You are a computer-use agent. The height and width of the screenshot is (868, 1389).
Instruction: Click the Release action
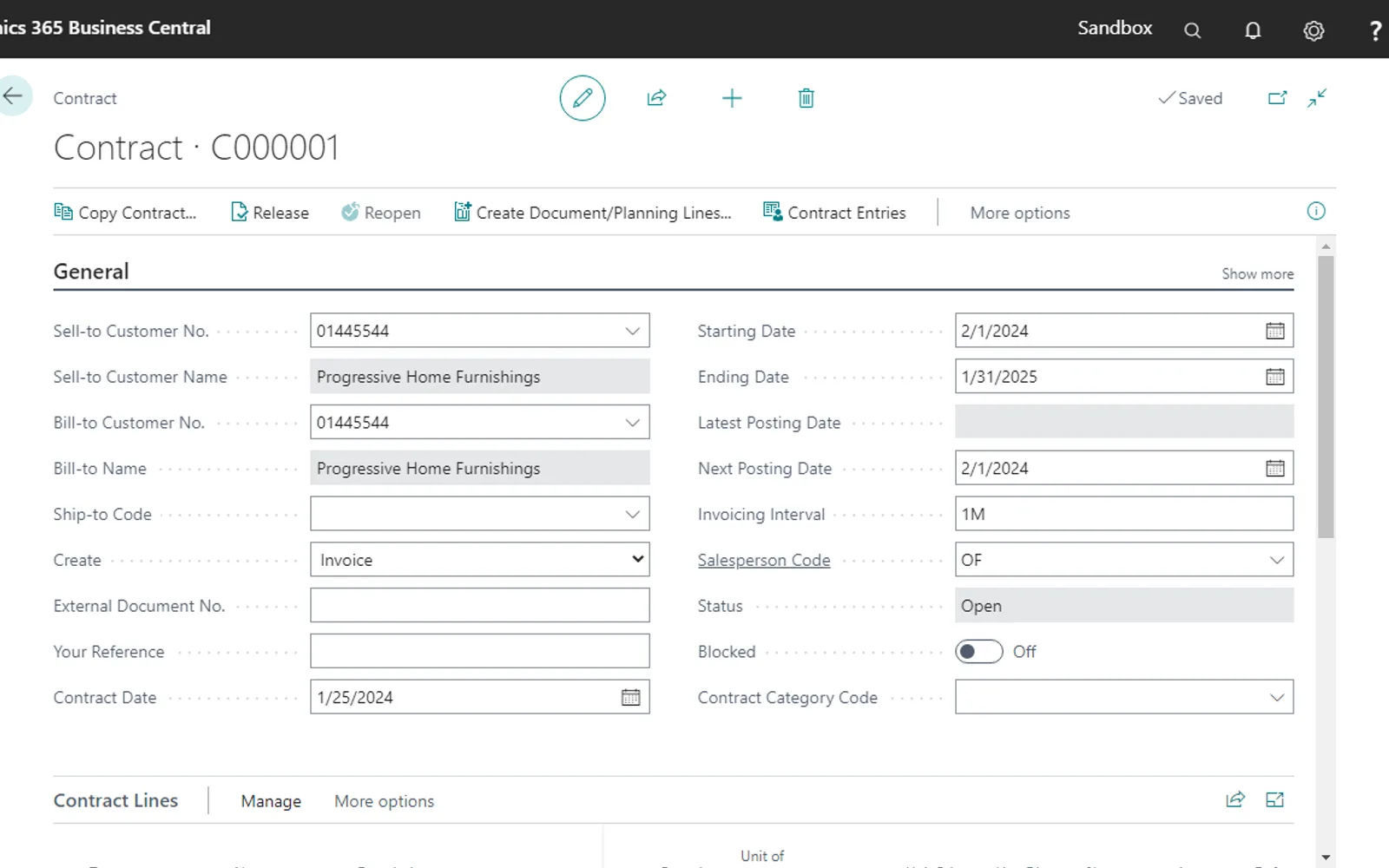(x=270, y=213)
